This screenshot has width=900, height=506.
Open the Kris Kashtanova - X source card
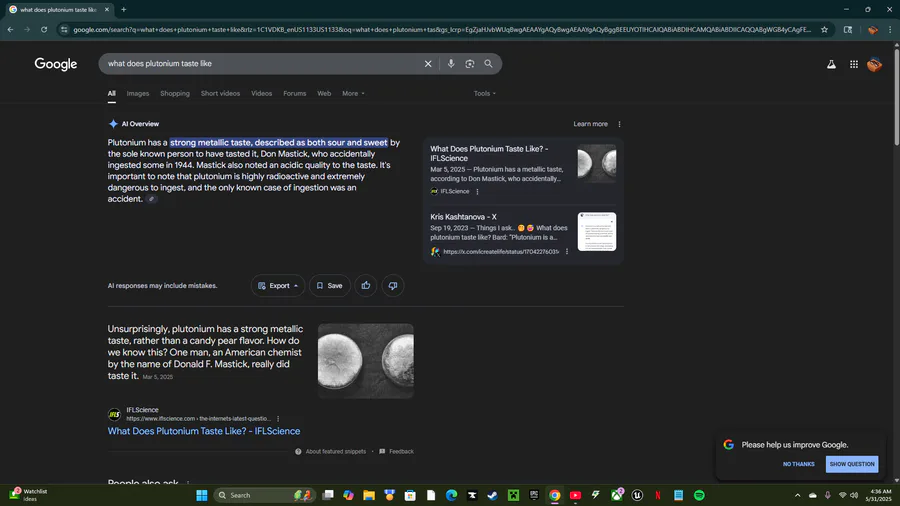pos(463,217)
